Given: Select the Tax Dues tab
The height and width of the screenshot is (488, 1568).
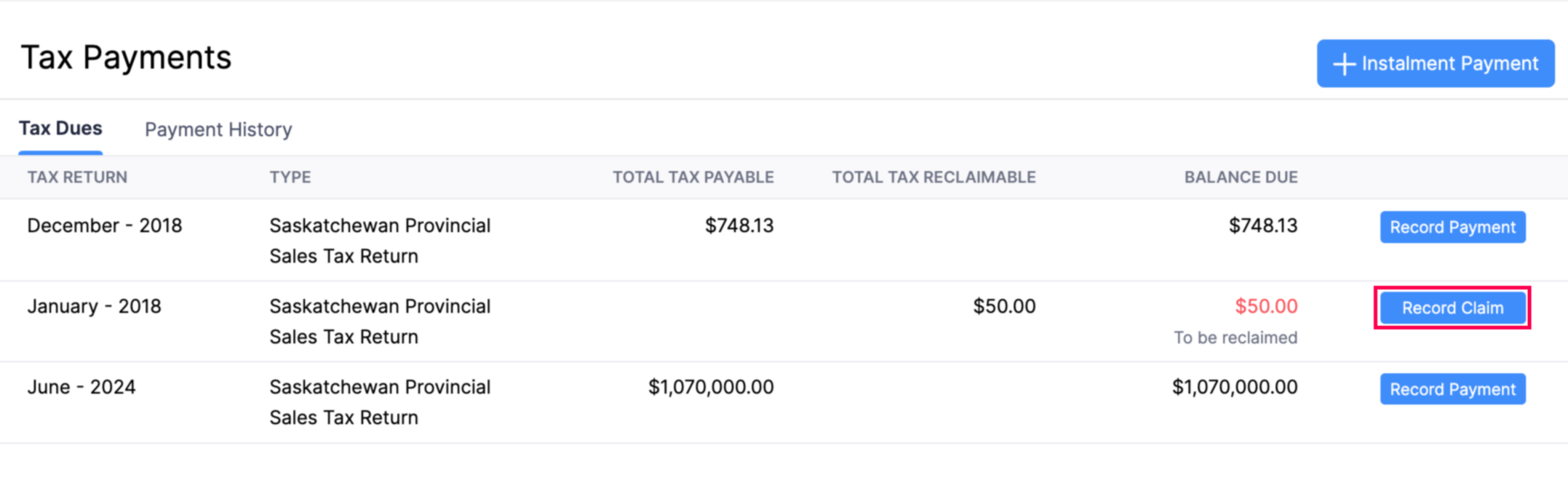Looking at the screenshot, I should [60, 129].
